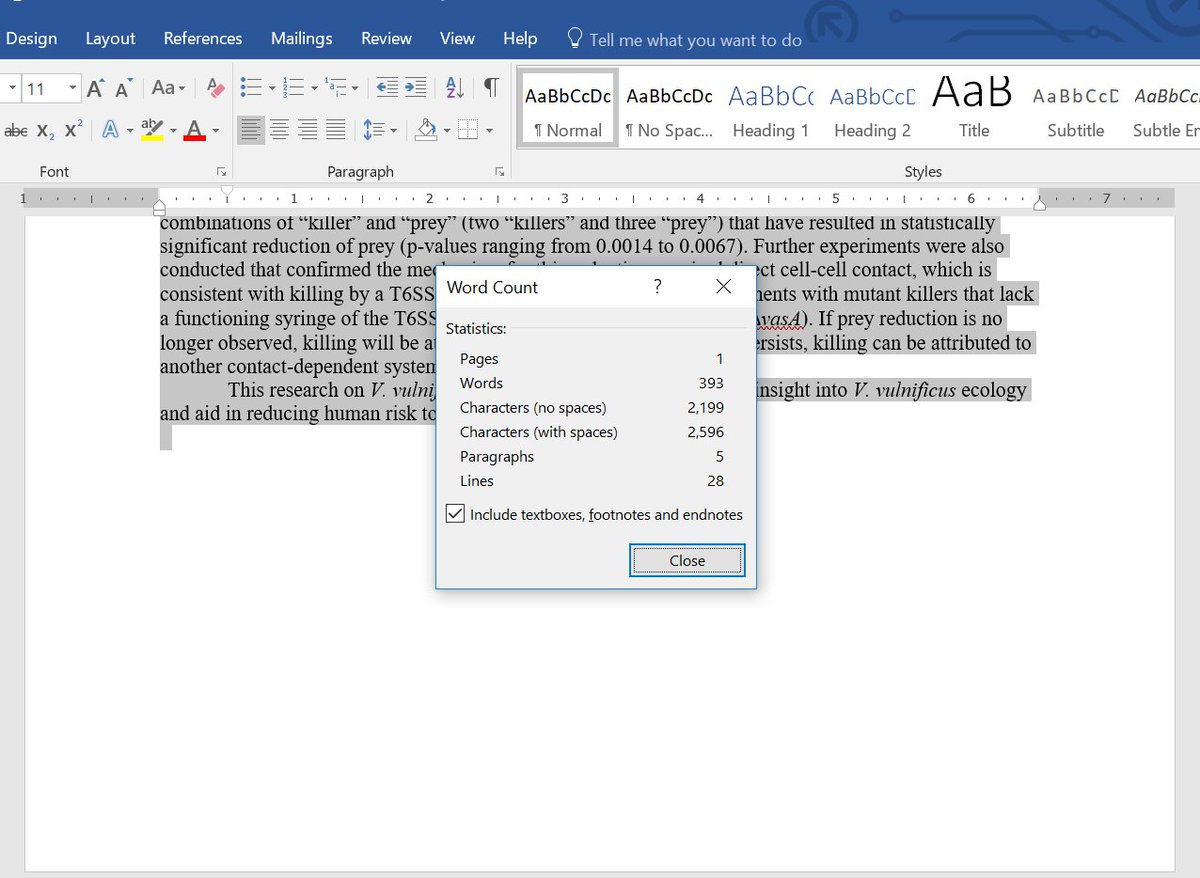
Task: Apply superscript formatting
Action: tap(73, 130)
